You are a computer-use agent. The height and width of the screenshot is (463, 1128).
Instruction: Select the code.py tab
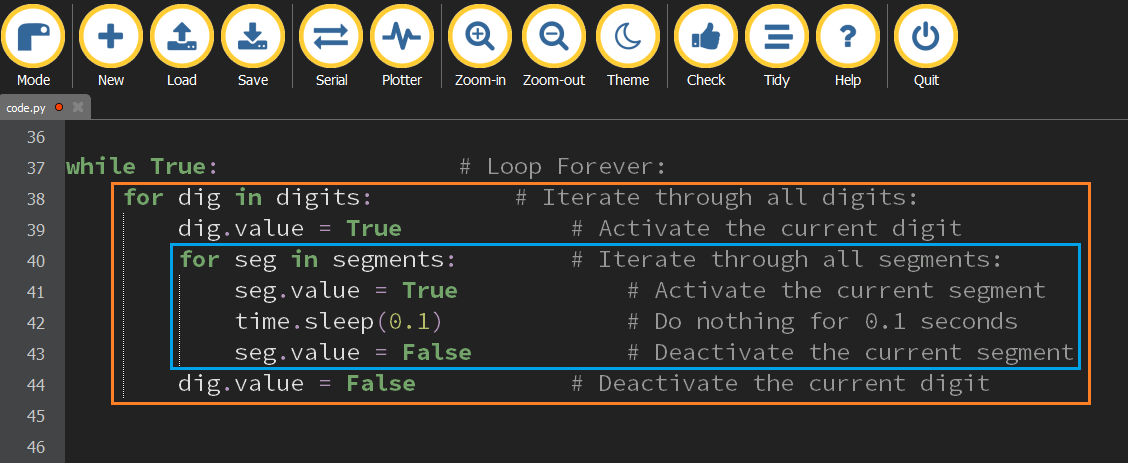pos(27,107)
